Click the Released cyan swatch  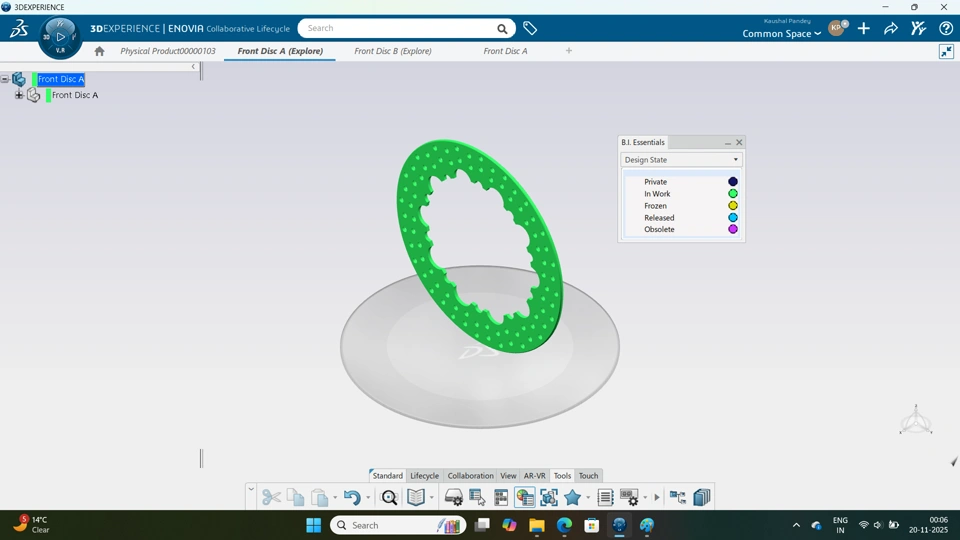(733, 217)
